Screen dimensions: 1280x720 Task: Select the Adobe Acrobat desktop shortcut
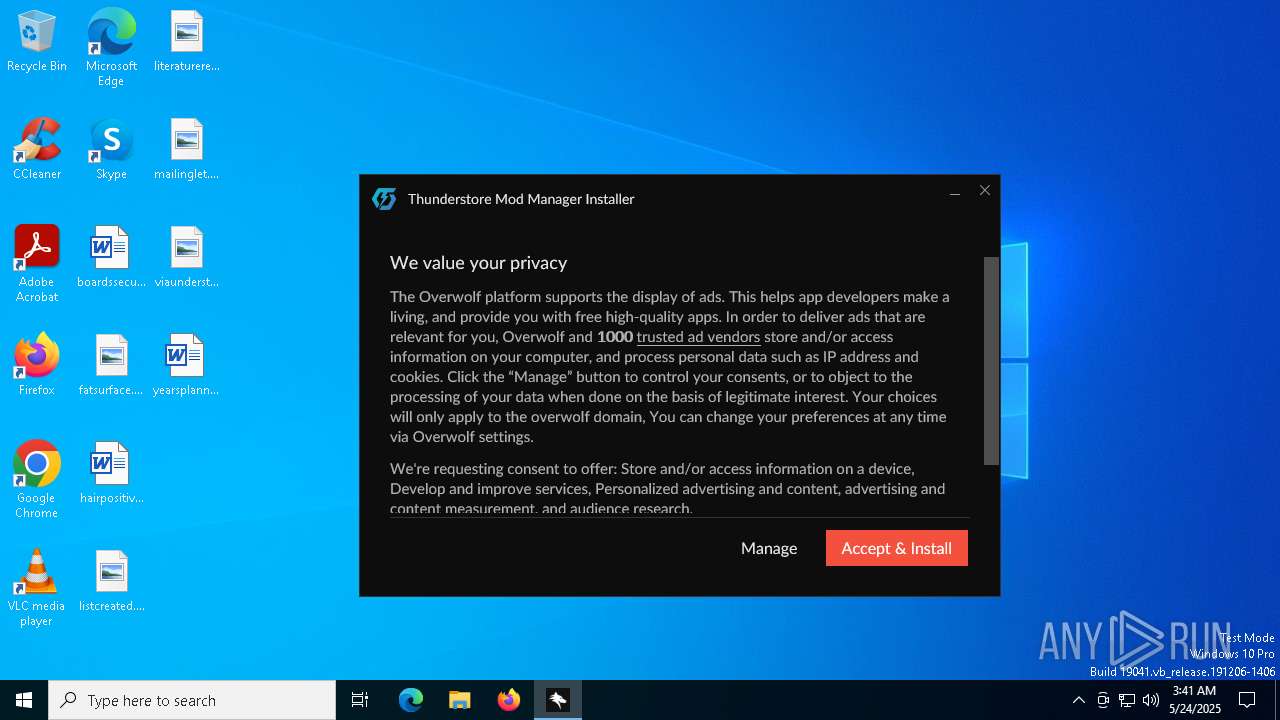37,264
